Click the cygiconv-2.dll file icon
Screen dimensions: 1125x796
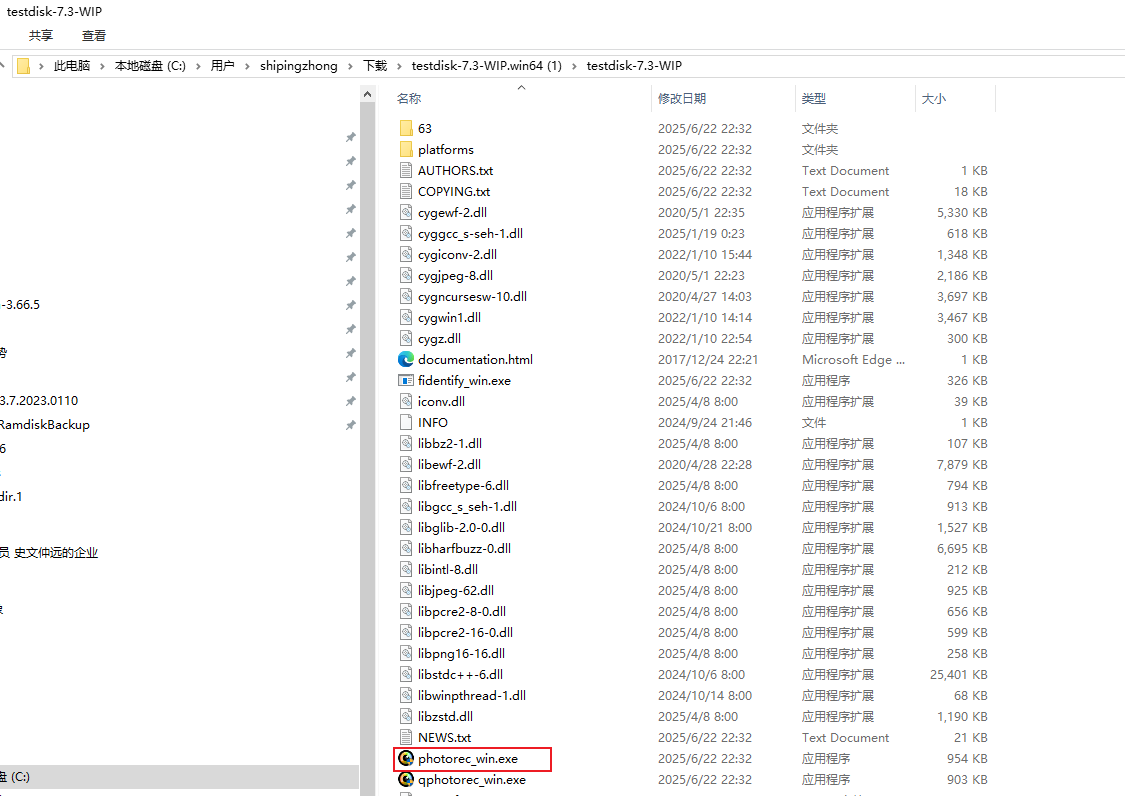click(406, 254)
